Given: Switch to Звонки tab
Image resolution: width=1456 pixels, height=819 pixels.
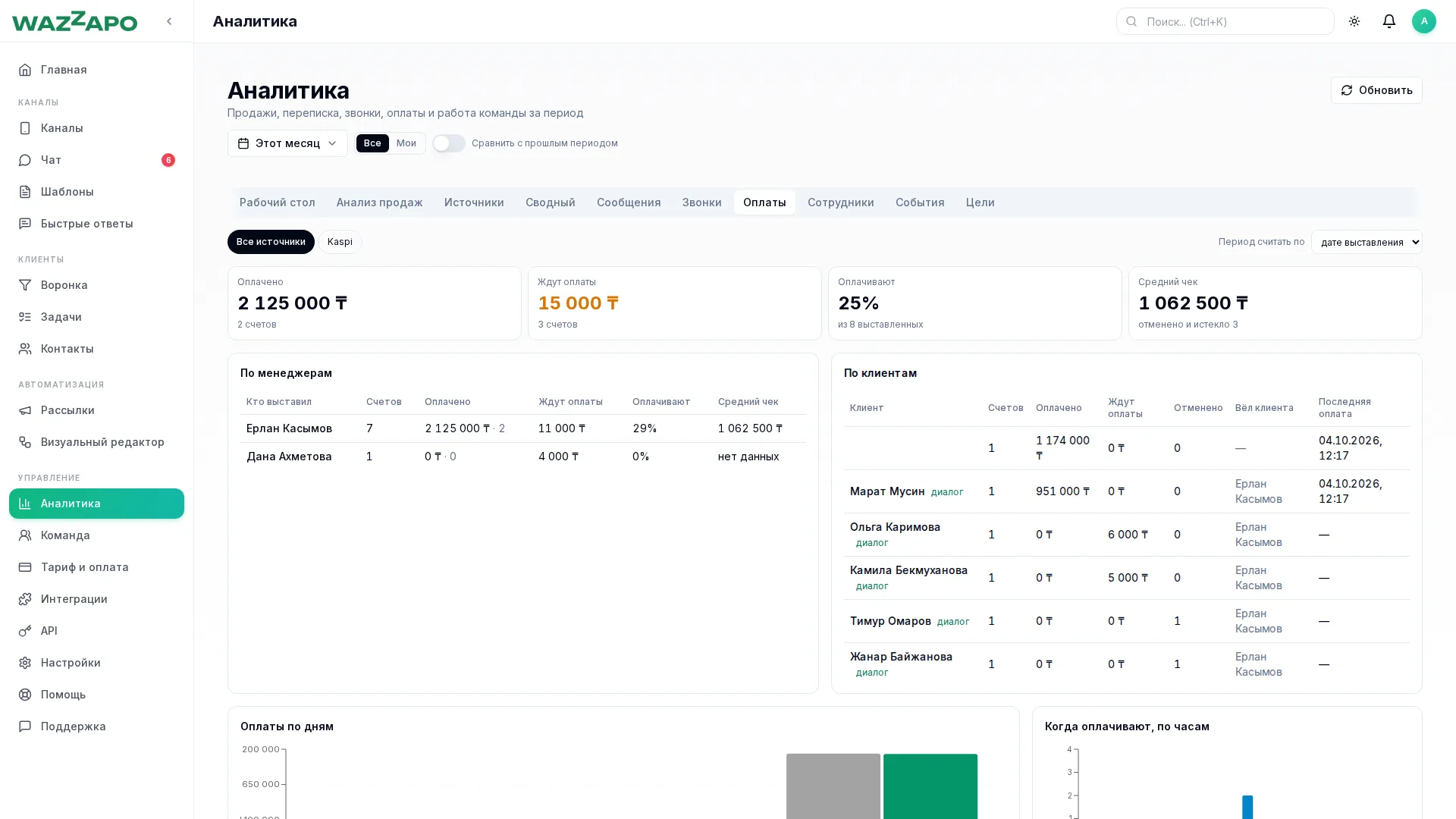Looking at the screenshot, I should (x=702, y=202).
